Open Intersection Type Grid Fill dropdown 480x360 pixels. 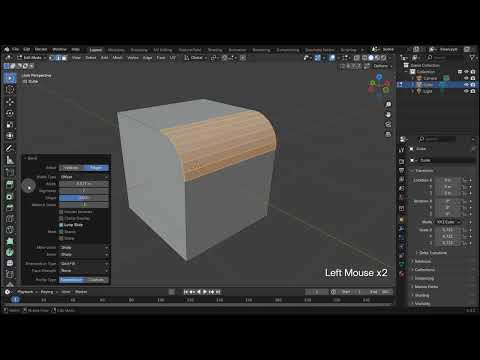(x=84, y=264)
